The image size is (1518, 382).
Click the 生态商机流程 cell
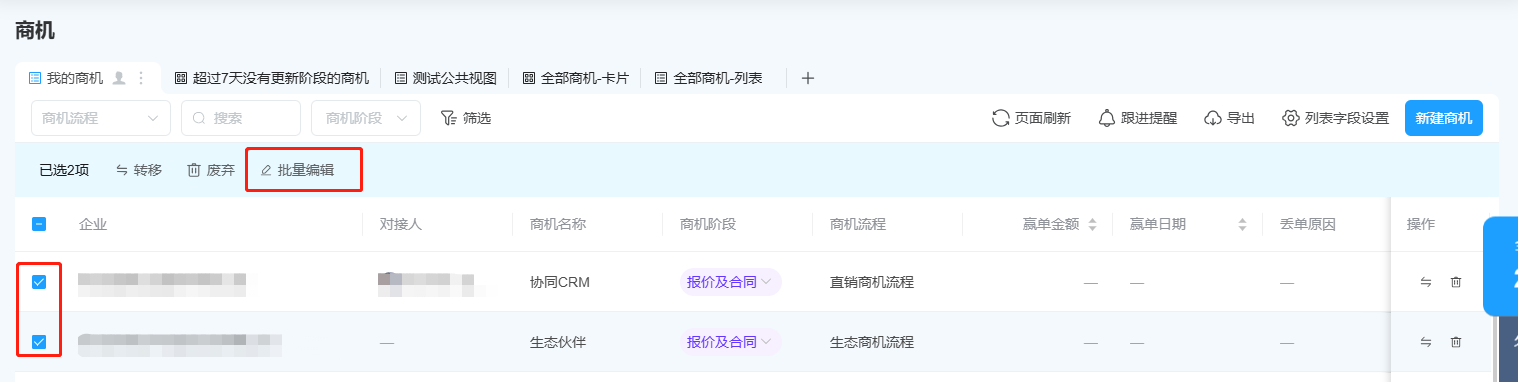[x=872, y=342]
